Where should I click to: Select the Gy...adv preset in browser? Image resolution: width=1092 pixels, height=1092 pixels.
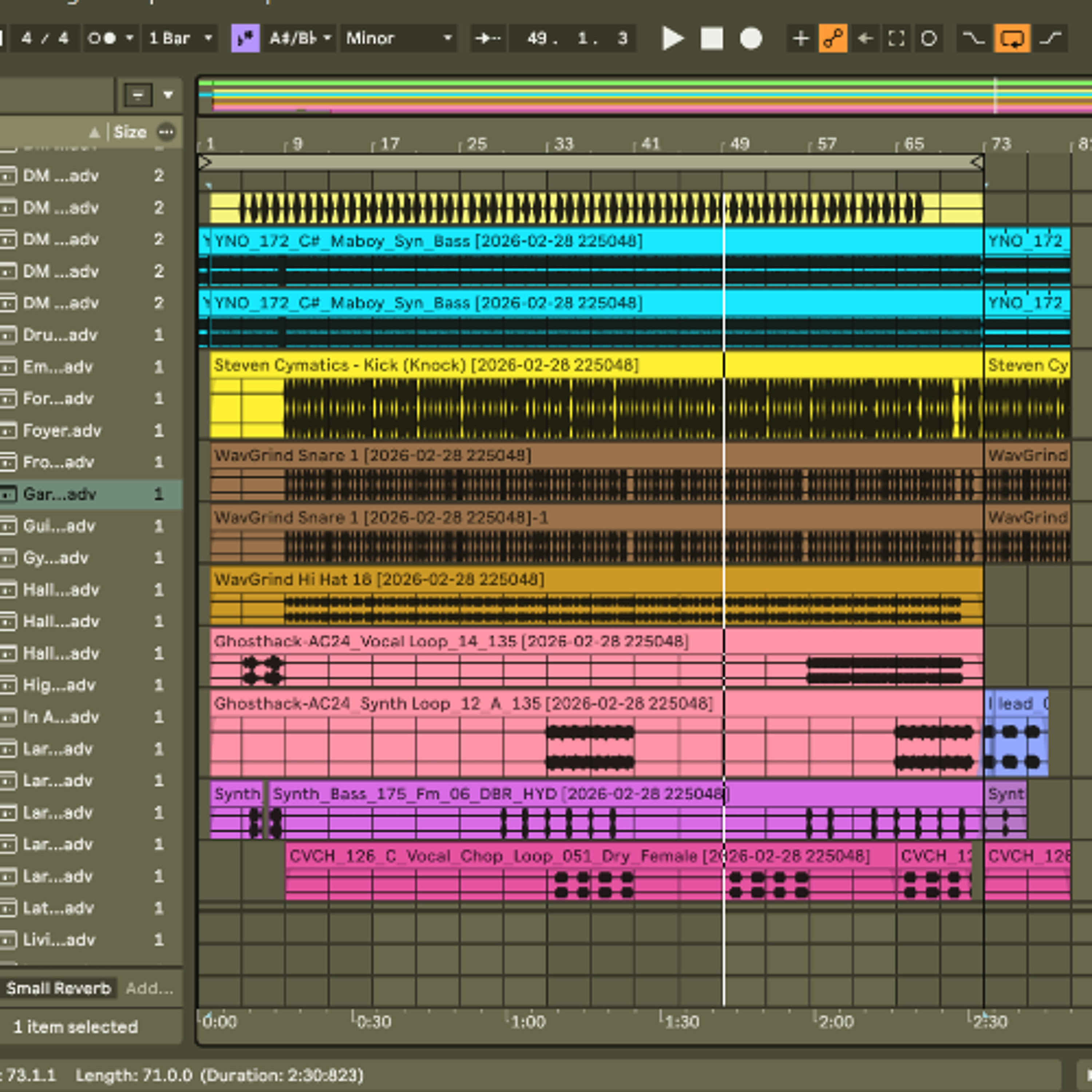point(90,558)
